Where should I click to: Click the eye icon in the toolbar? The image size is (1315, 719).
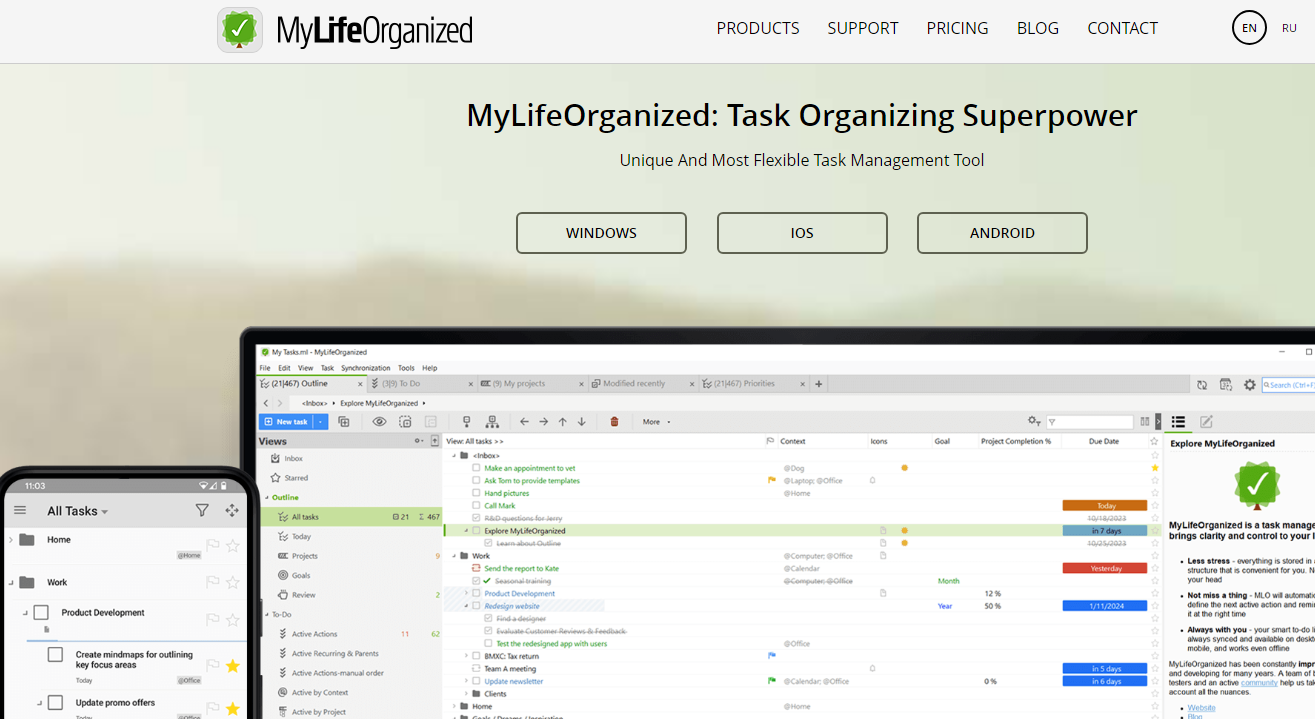tap(379, 422)
